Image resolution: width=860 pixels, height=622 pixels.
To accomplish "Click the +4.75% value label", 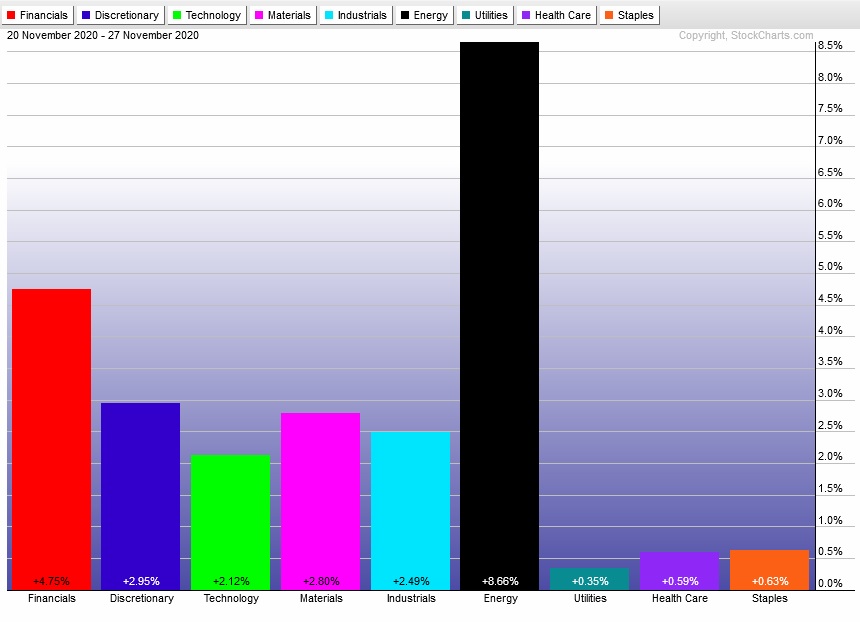I will click(x=52, y=581).
